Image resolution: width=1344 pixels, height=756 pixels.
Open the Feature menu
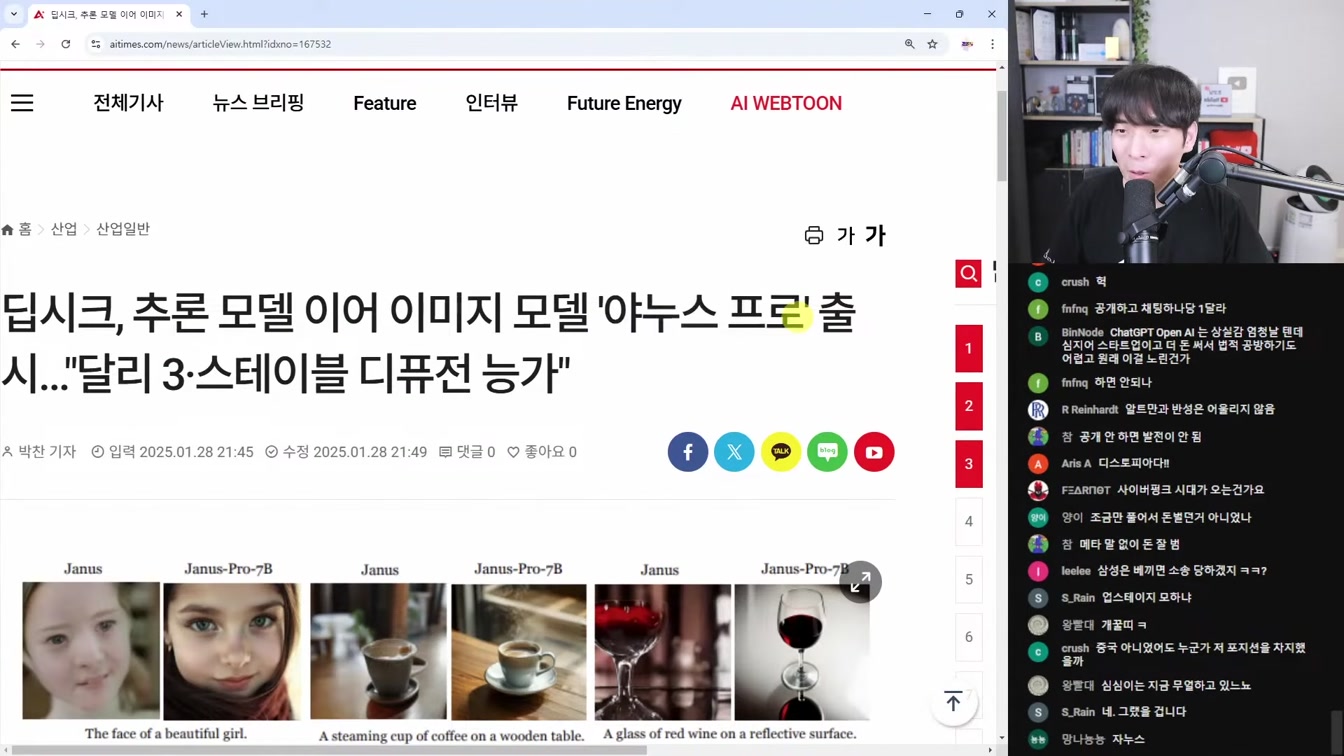coord(385,103)
